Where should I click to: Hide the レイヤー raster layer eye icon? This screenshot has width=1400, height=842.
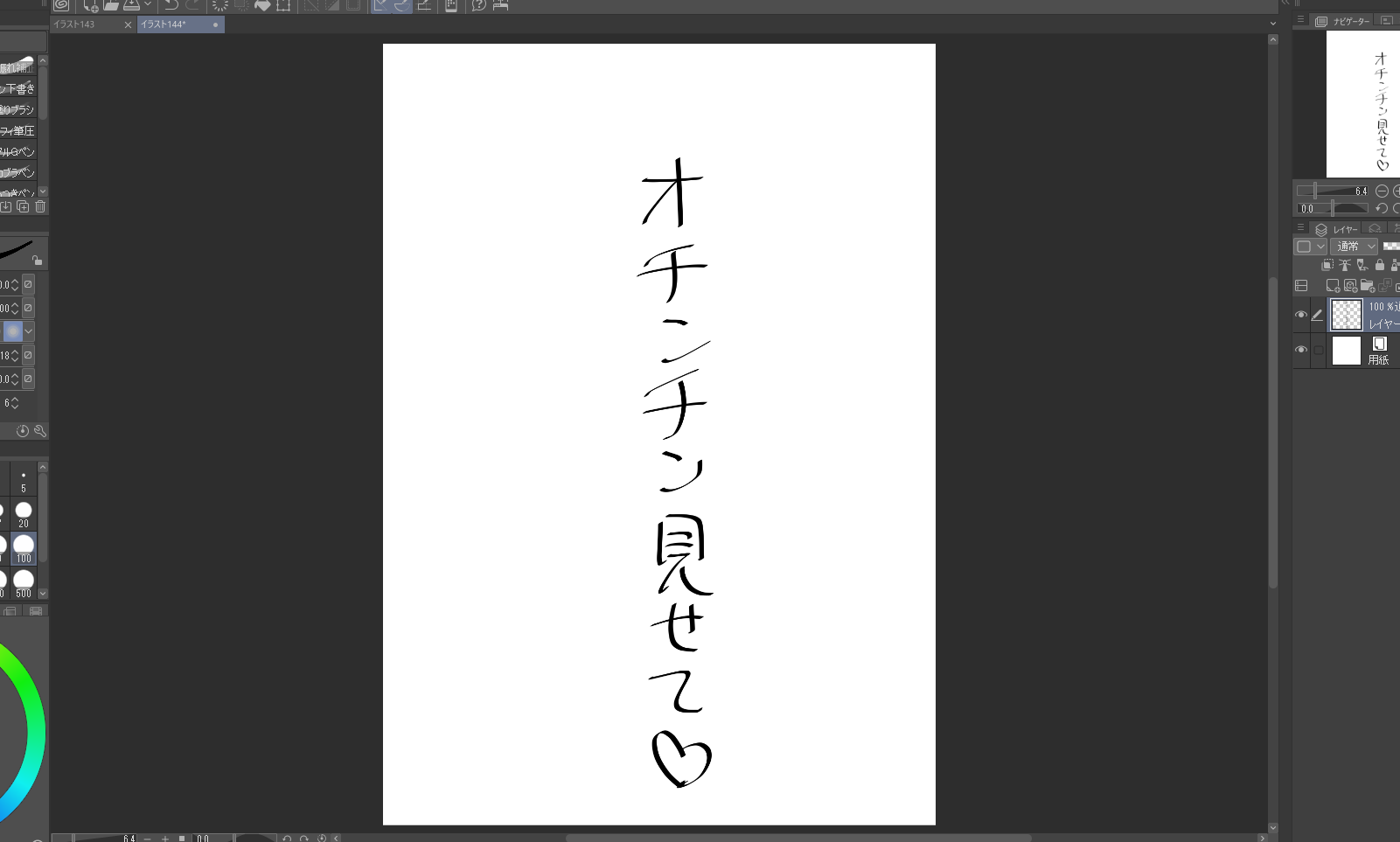[1301, 315]
